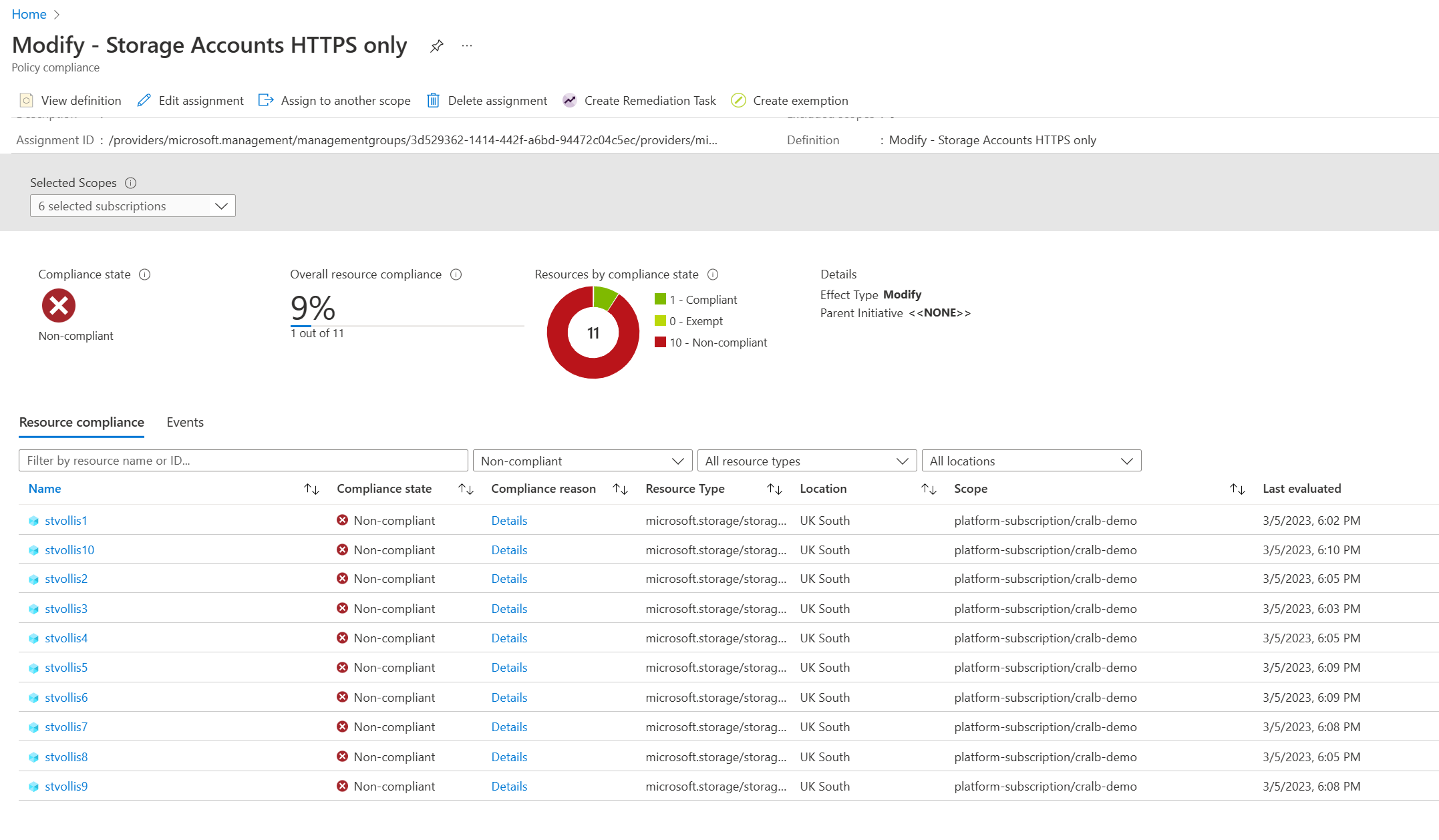This screenshot has width=1439, height=840.
Task: Open the All resource types dropdown
Action: click(806, 461)
